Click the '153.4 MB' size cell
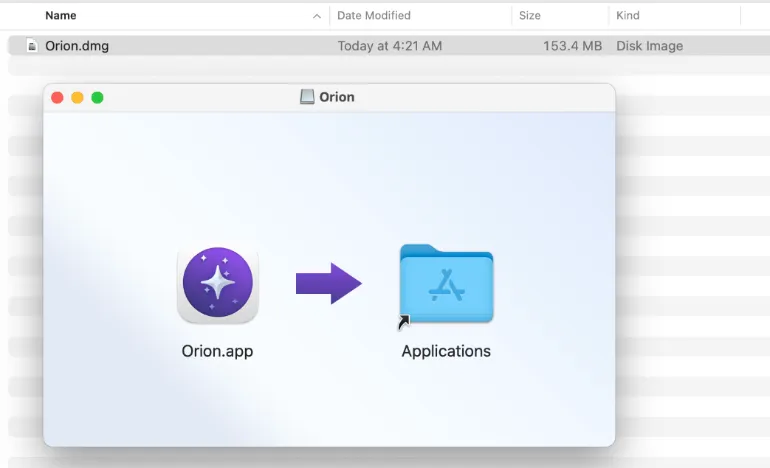Image resolution: width=770 pixels, height=468 pixels. tap(572, 46)
